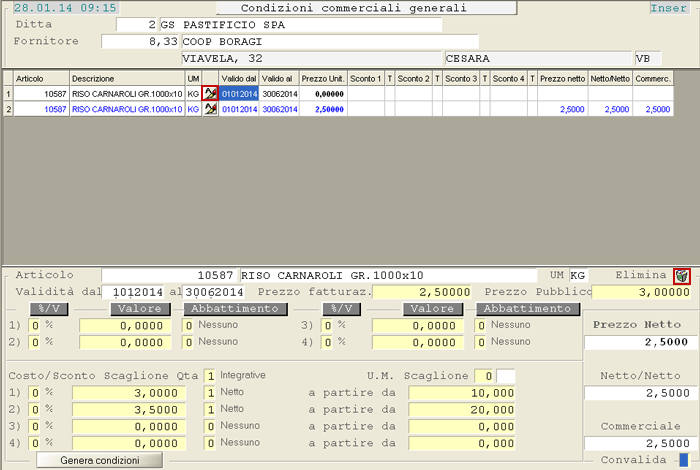Click the blue 30062014 cell in row 2

point(279,109)
